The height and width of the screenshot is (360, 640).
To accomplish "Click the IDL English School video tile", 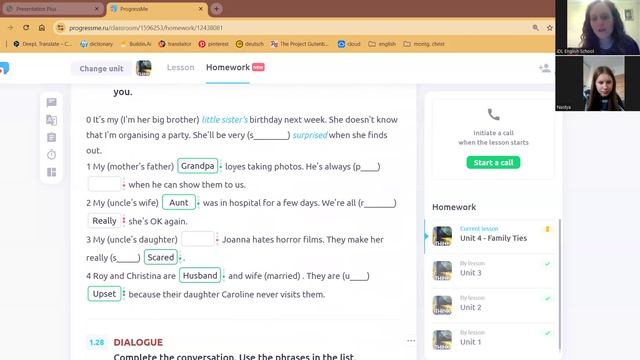I will [598, 27].
